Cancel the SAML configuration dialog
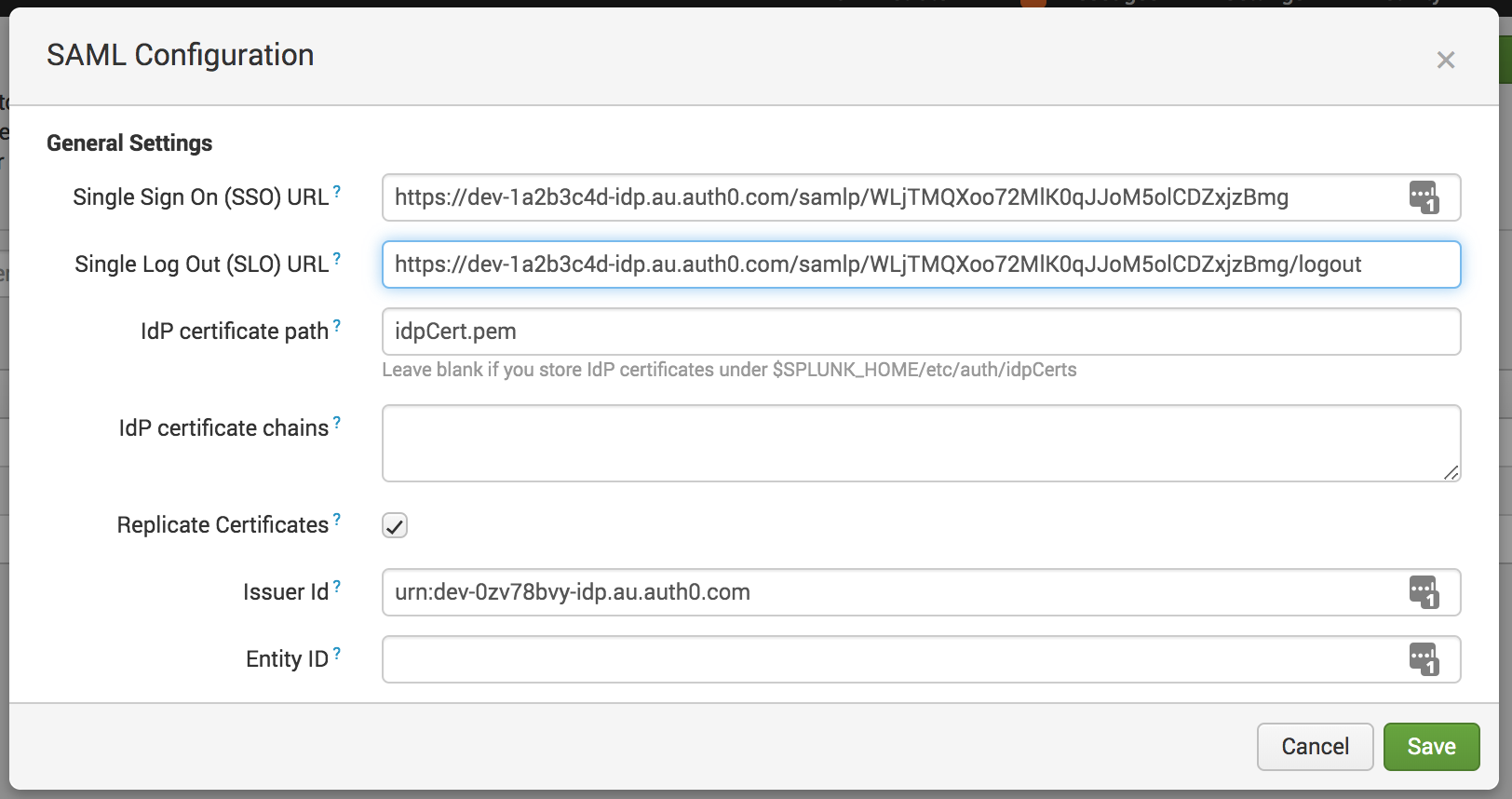 coord(1315,747)
